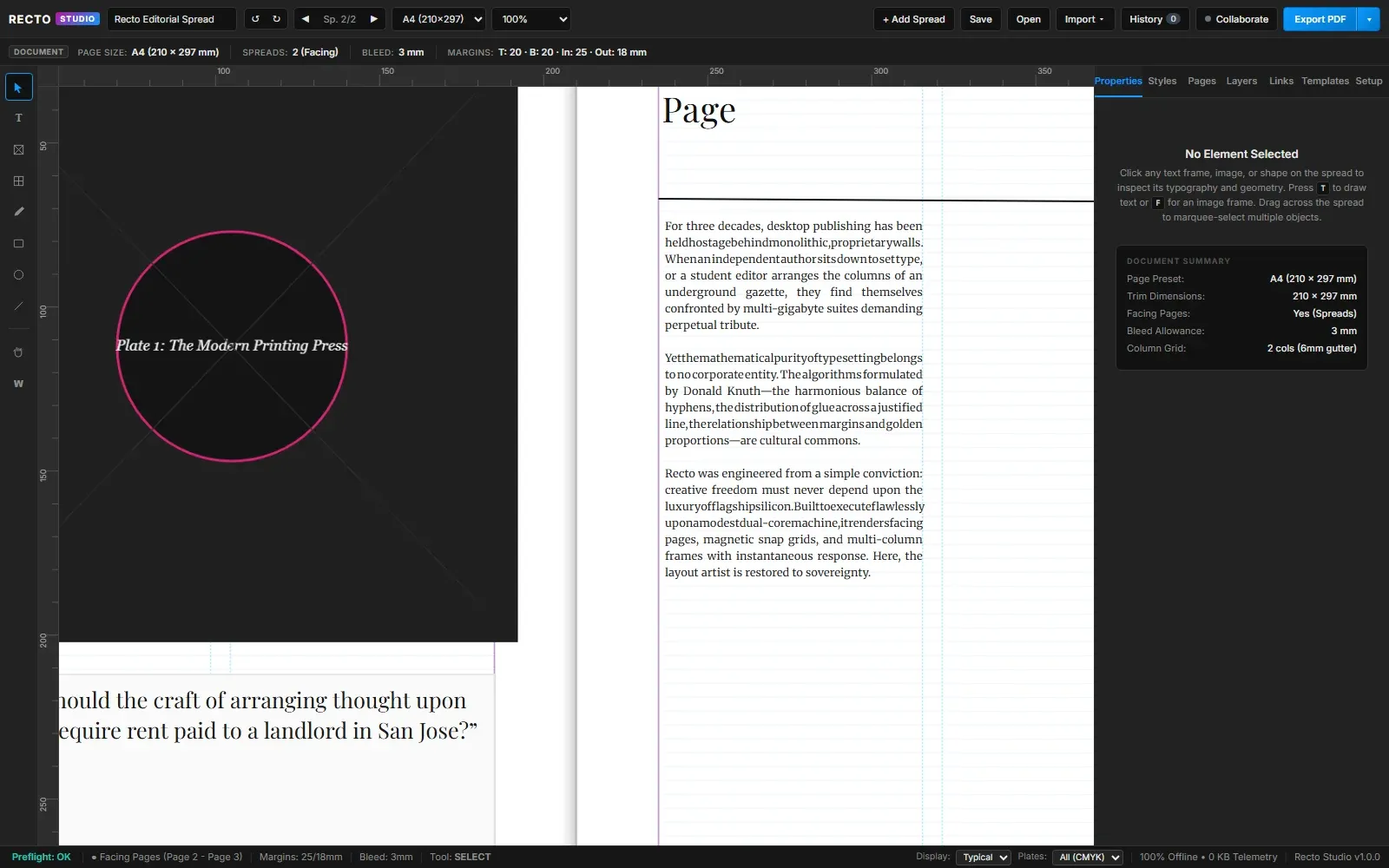Click the Page Preset 'A4 (210 × 297 mm)' value
This screenshot has height=868, width=1389.
coord(1313,279)
